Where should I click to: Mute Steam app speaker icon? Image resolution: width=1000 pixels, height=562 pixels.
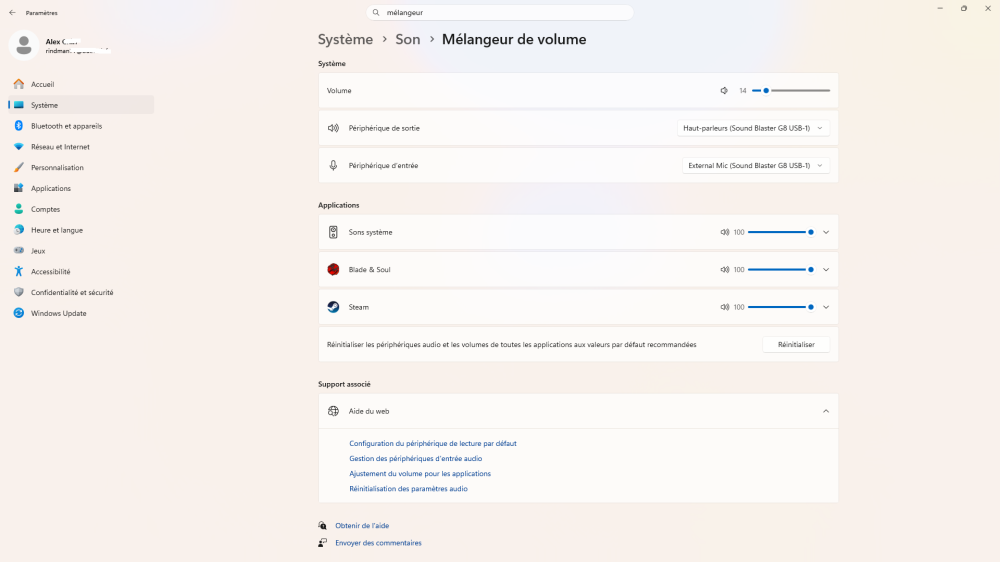pyautogui.click(x=724, y=307)
